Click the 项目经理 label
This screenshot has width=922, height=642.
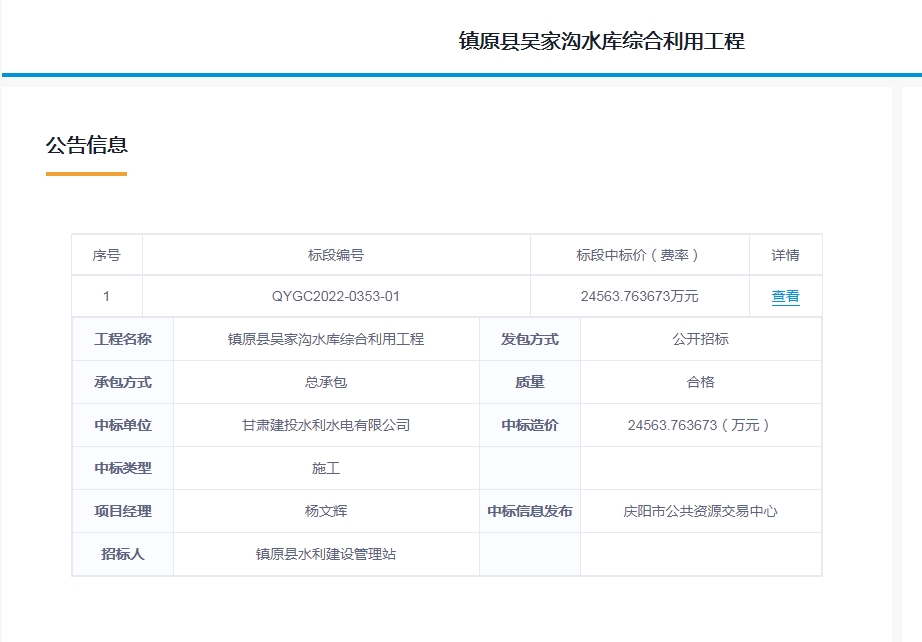point(123,511)
